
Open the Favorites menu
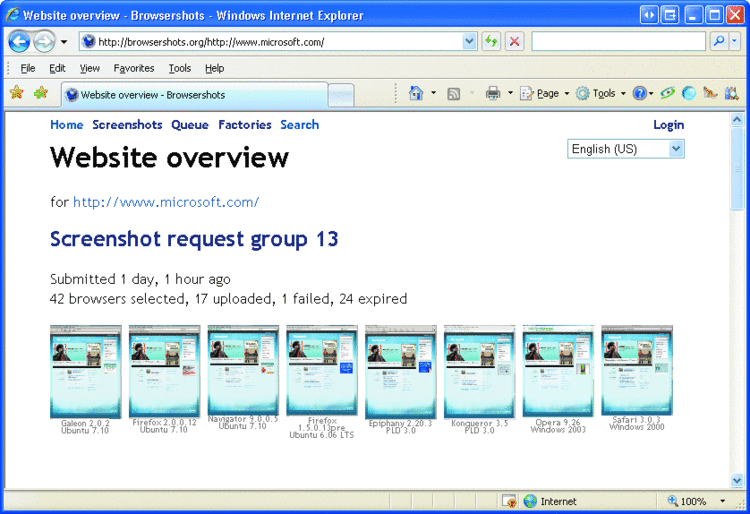[134, 68]
